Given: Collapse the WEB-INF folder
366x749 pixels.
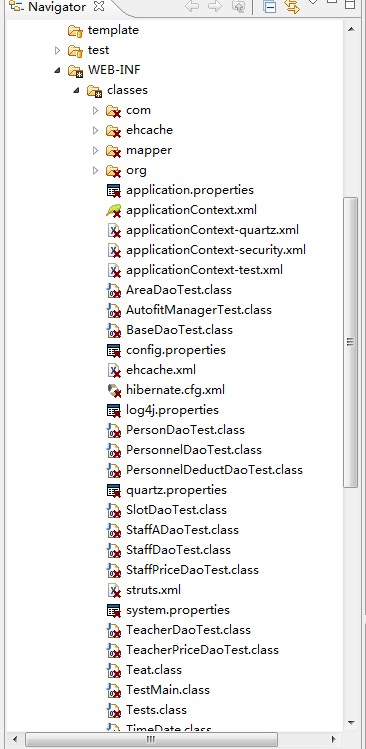Looking at the screenshot, I should [x=57, y=70].
